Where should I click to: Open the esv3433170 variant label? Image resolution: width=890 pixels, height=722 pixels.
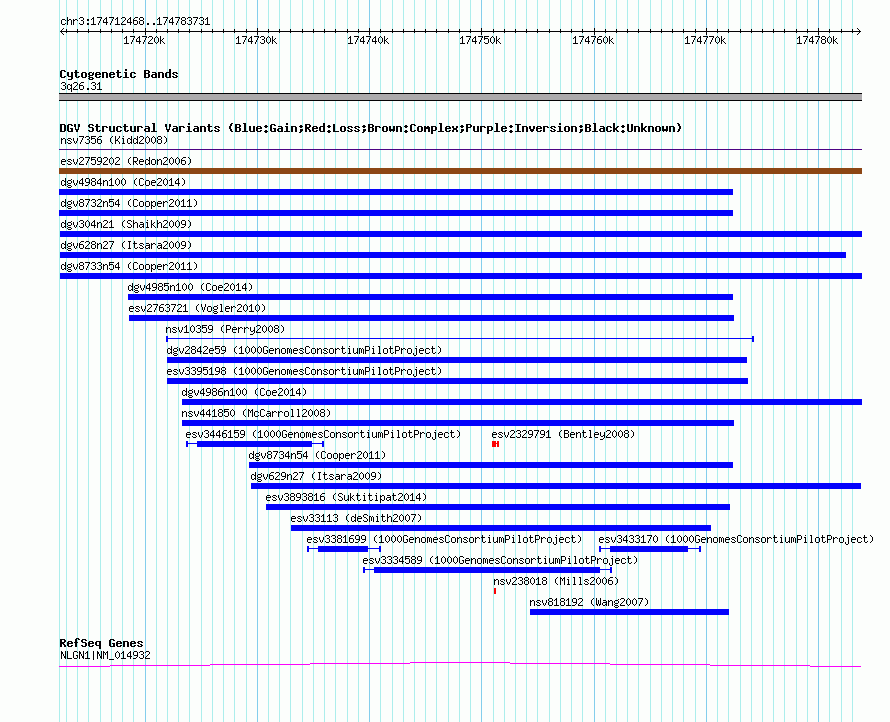[736, 539]
